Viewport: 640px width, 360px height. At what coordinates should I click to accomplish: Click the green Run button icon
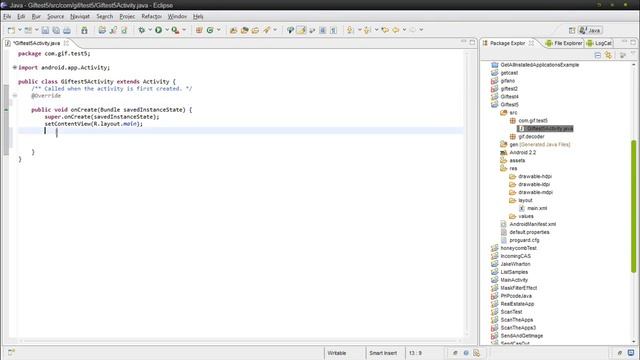coord(158,30)
